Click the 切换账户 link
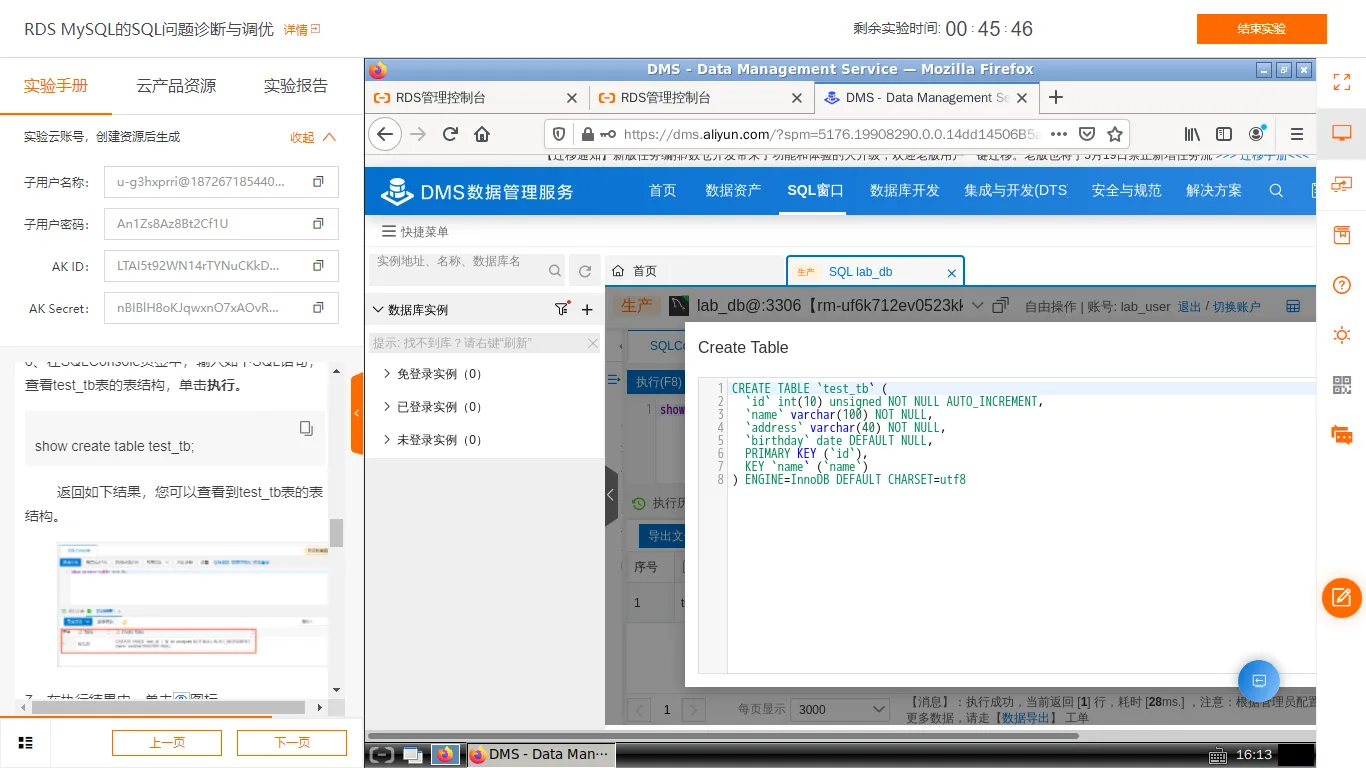This screenshot has width=1366, height=768. coord(1237,307)
